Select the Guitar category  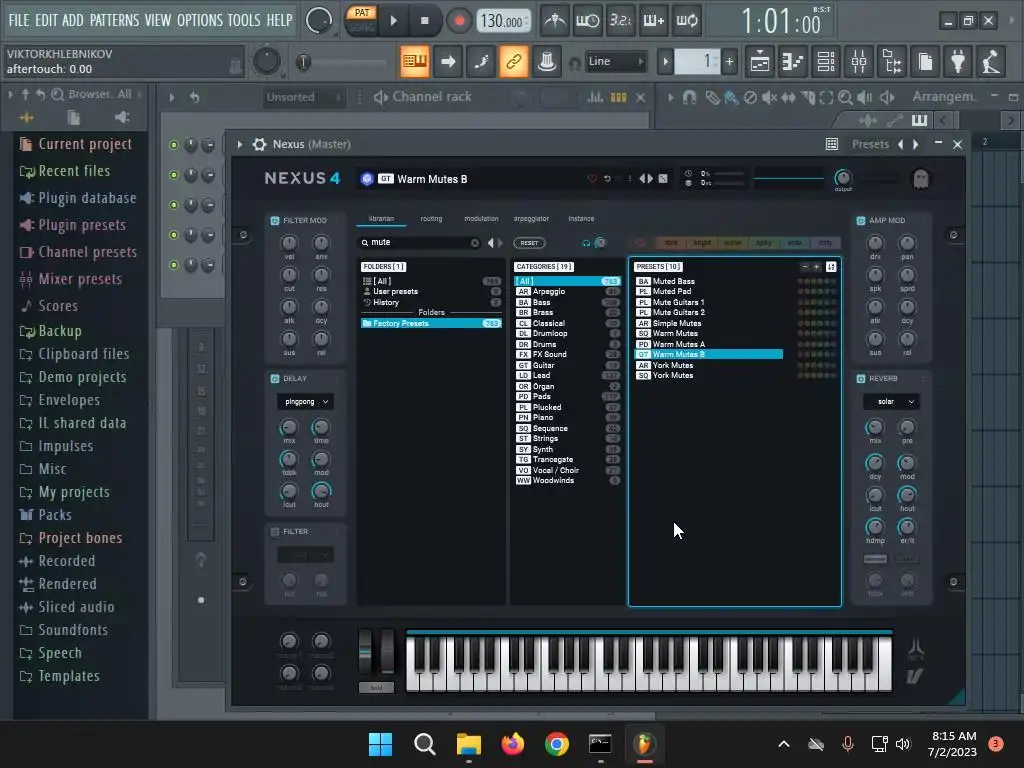(x=567, y=365)
